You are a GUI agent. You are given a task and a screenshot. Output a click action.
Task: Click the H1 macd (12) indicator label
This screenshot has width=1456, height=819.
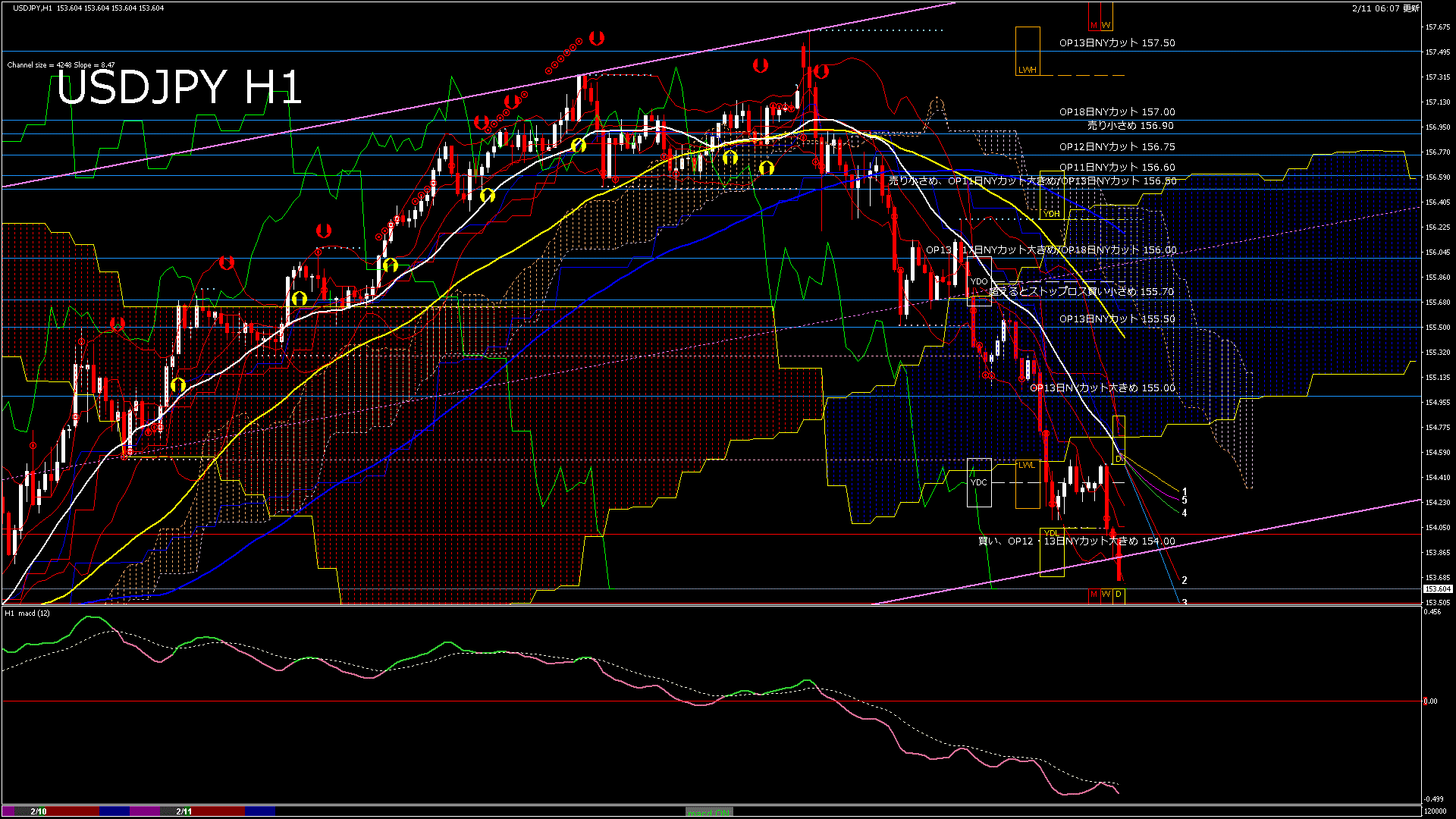click(x=27, y=613)
